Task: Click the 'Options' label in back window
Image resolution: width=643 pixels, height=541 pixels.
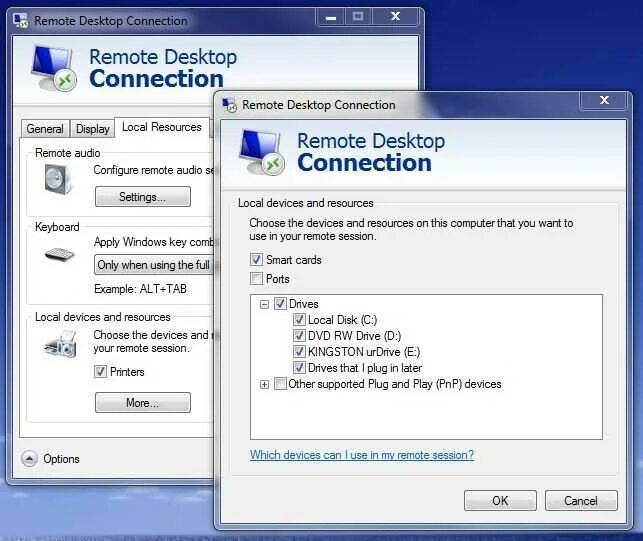Action: (62, 459)
